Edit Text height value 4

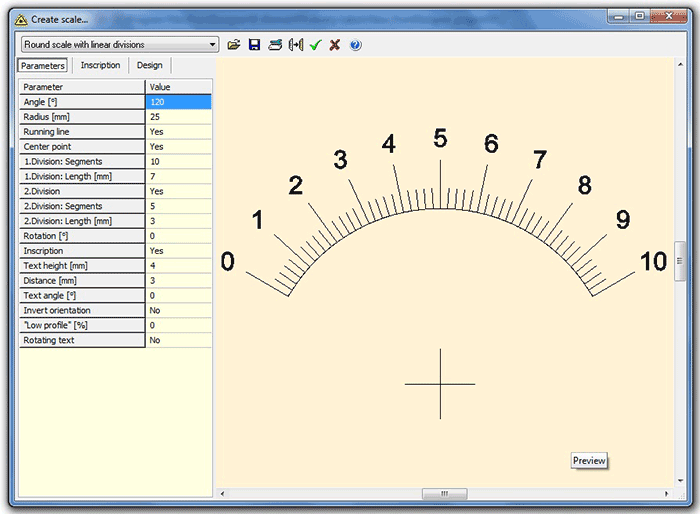[x=179, y=266]
